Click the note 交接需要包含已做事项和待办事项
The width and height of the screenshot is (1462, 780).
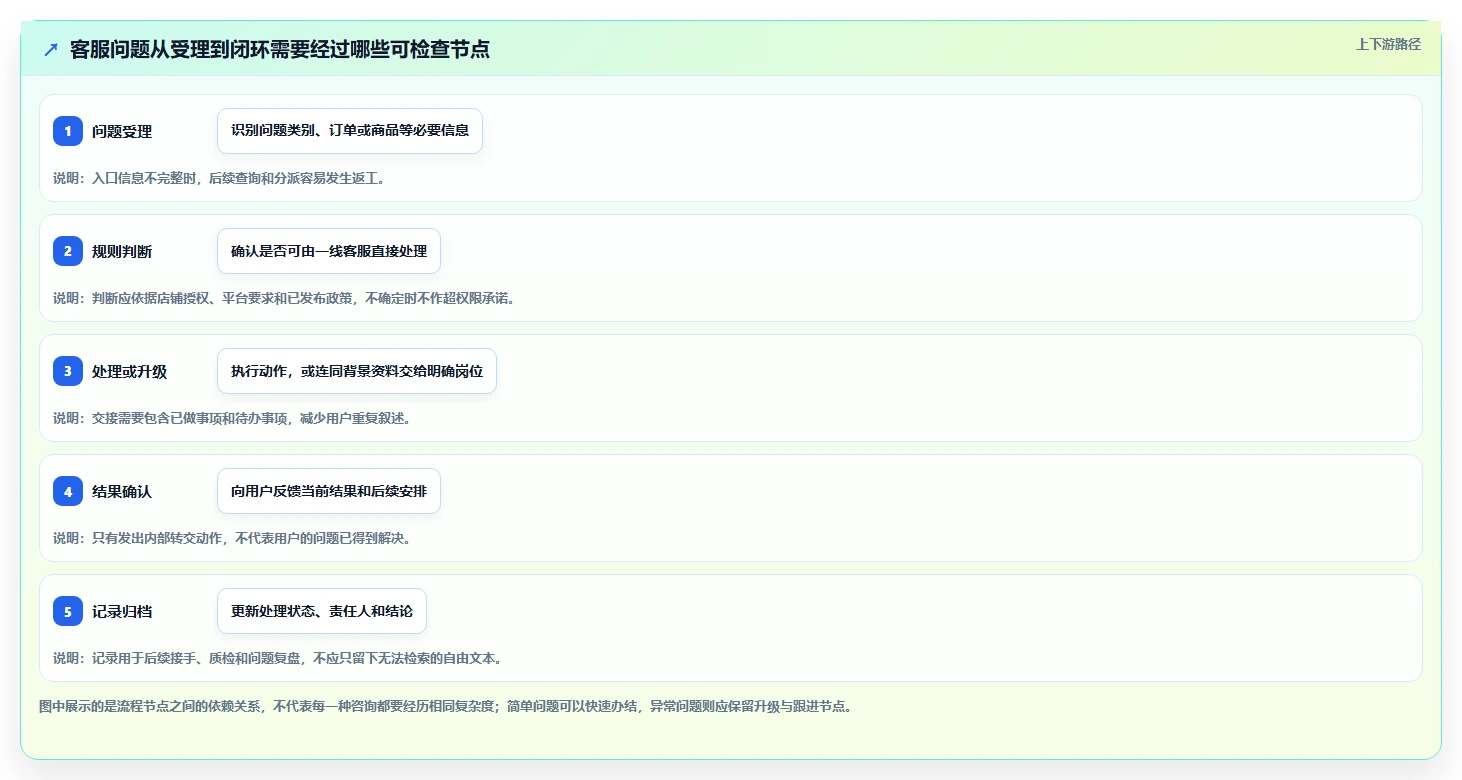233,418
